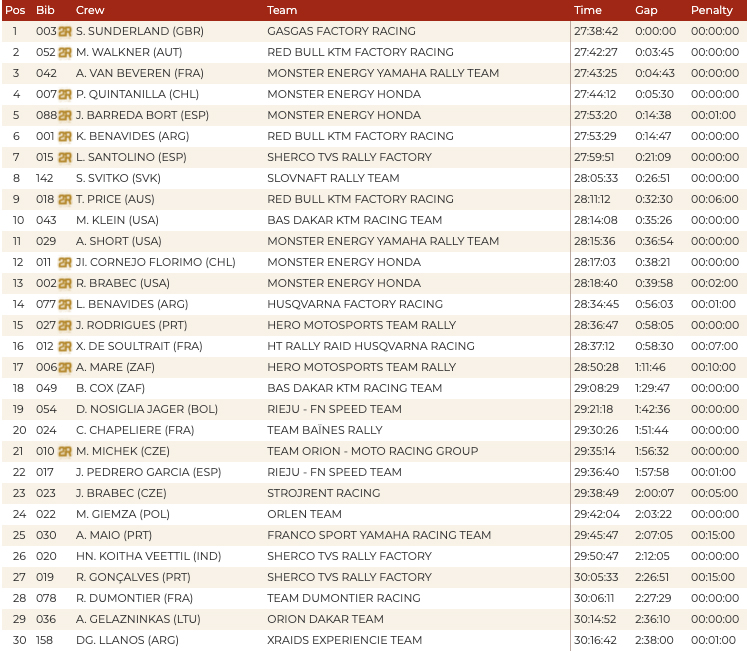Select crew name S. SUNDERLAND (GBR)
Image resolution: width=747 pixels, height=651 pixels.
point(140,31)
